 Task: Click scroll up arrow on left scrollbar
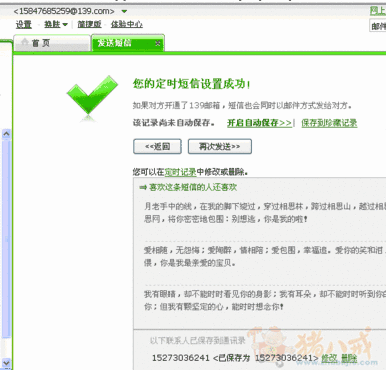6,134
